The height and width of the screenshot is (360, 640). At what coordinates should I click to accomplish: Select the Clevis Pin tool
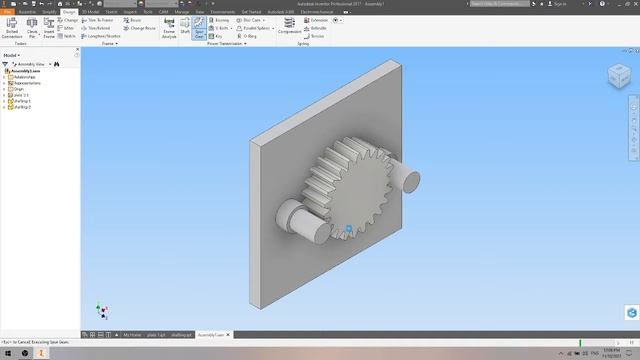(32, 28)
